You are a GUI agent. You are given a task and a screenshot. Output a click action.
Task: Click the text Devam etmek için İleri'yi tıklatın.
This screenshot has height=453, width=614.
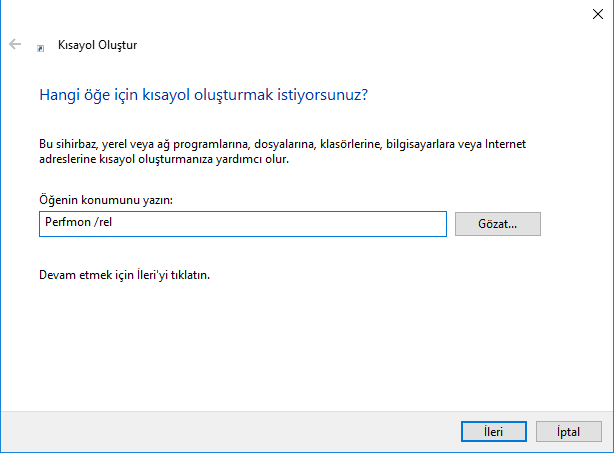tap(125, 275)
